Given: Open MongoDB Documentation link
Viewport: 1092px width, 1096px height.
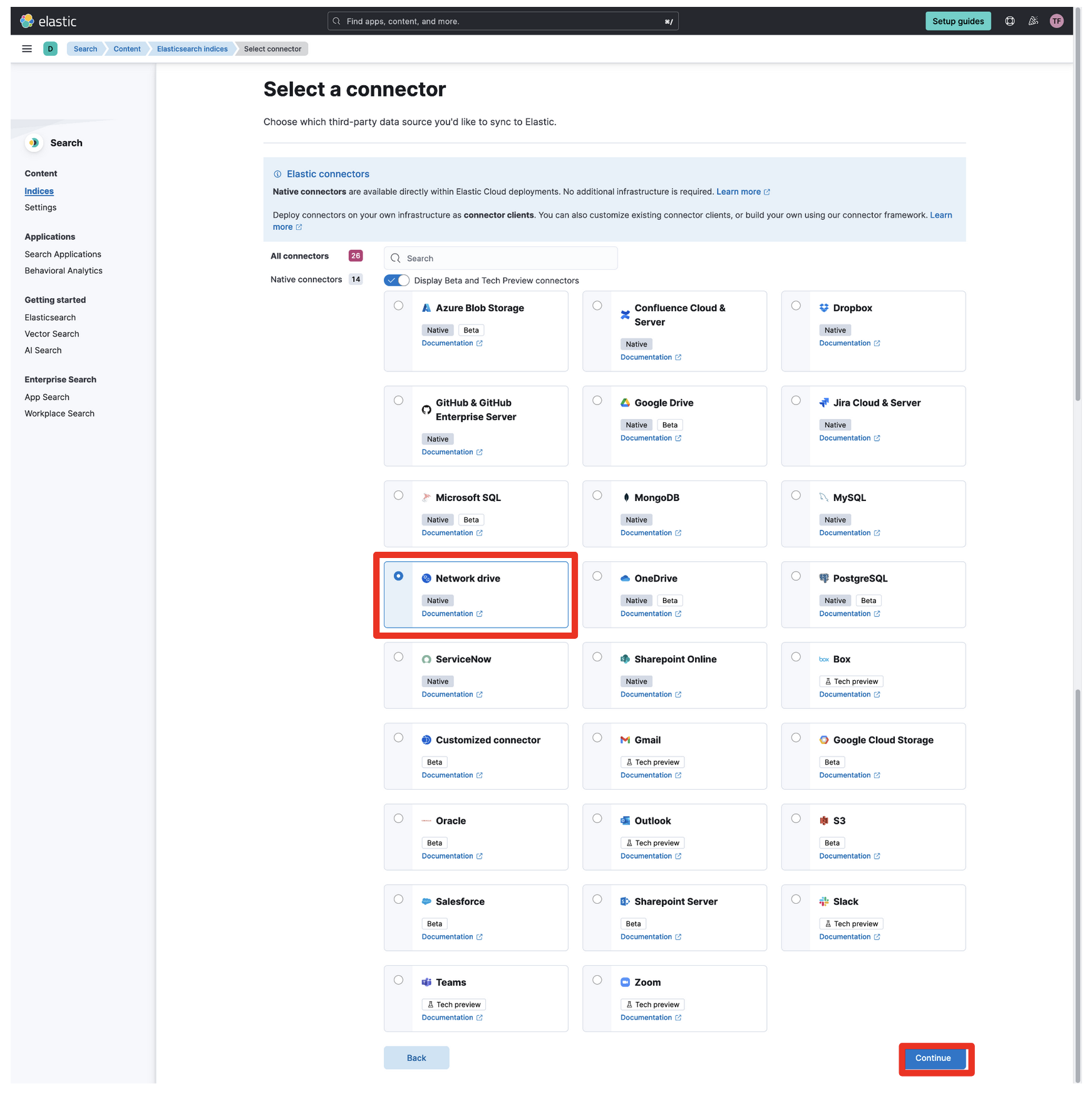Looking at the screenshot, I should [651, 533].
